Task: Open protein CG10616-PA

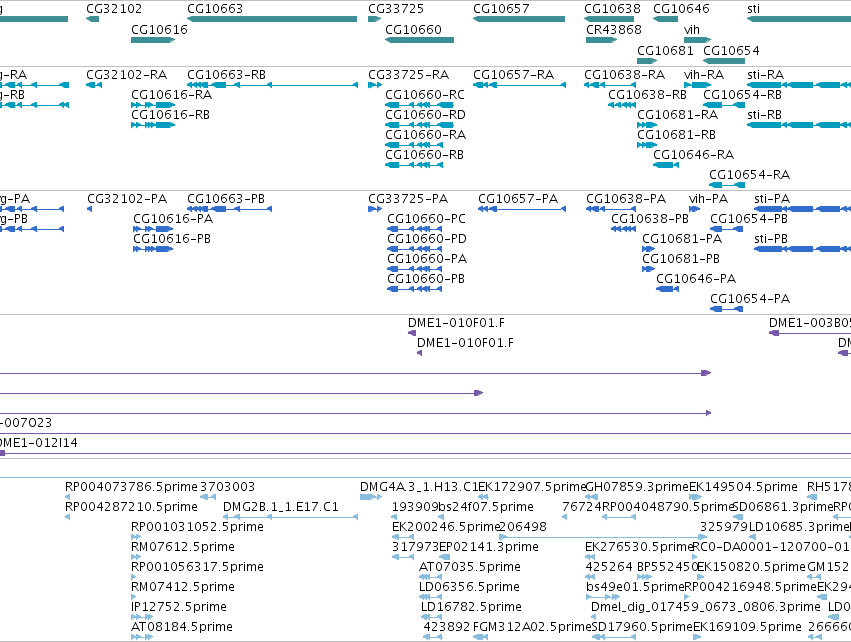Action: point(173,218)
